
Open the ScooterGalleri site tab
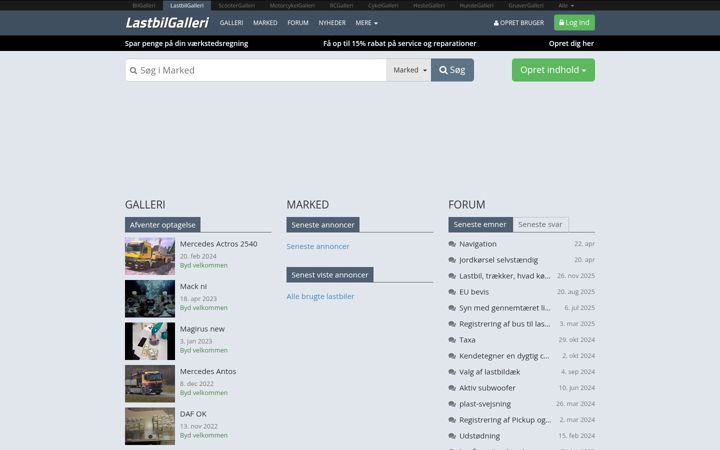236,6
